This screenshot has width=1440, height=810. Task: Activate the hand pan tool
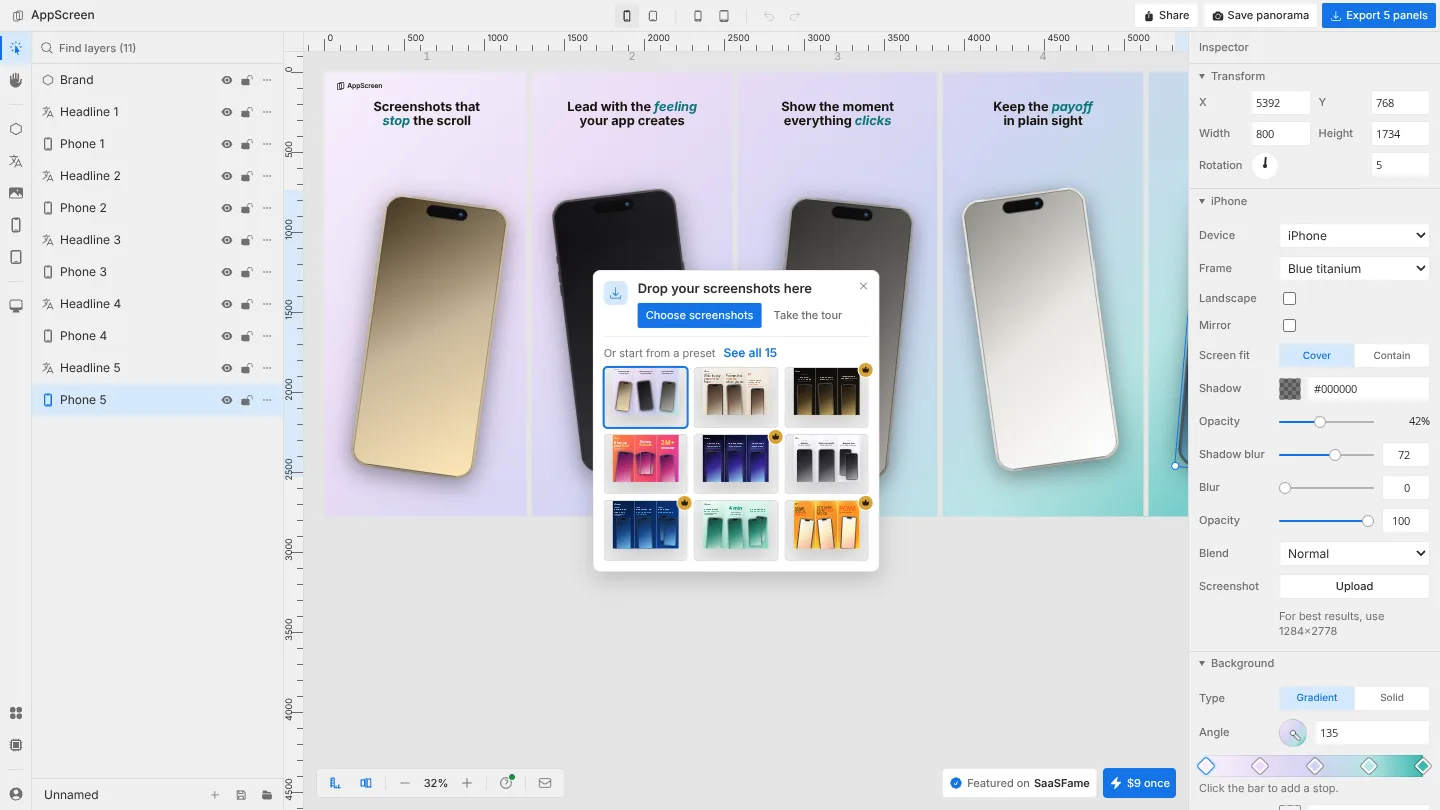(15, 80)
